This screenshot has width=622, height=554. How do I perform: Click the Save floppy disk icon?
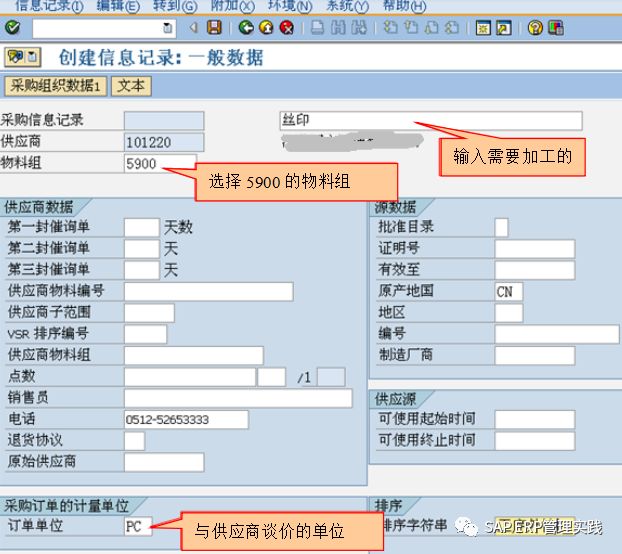pyautogui.click(x=214, y=28)
